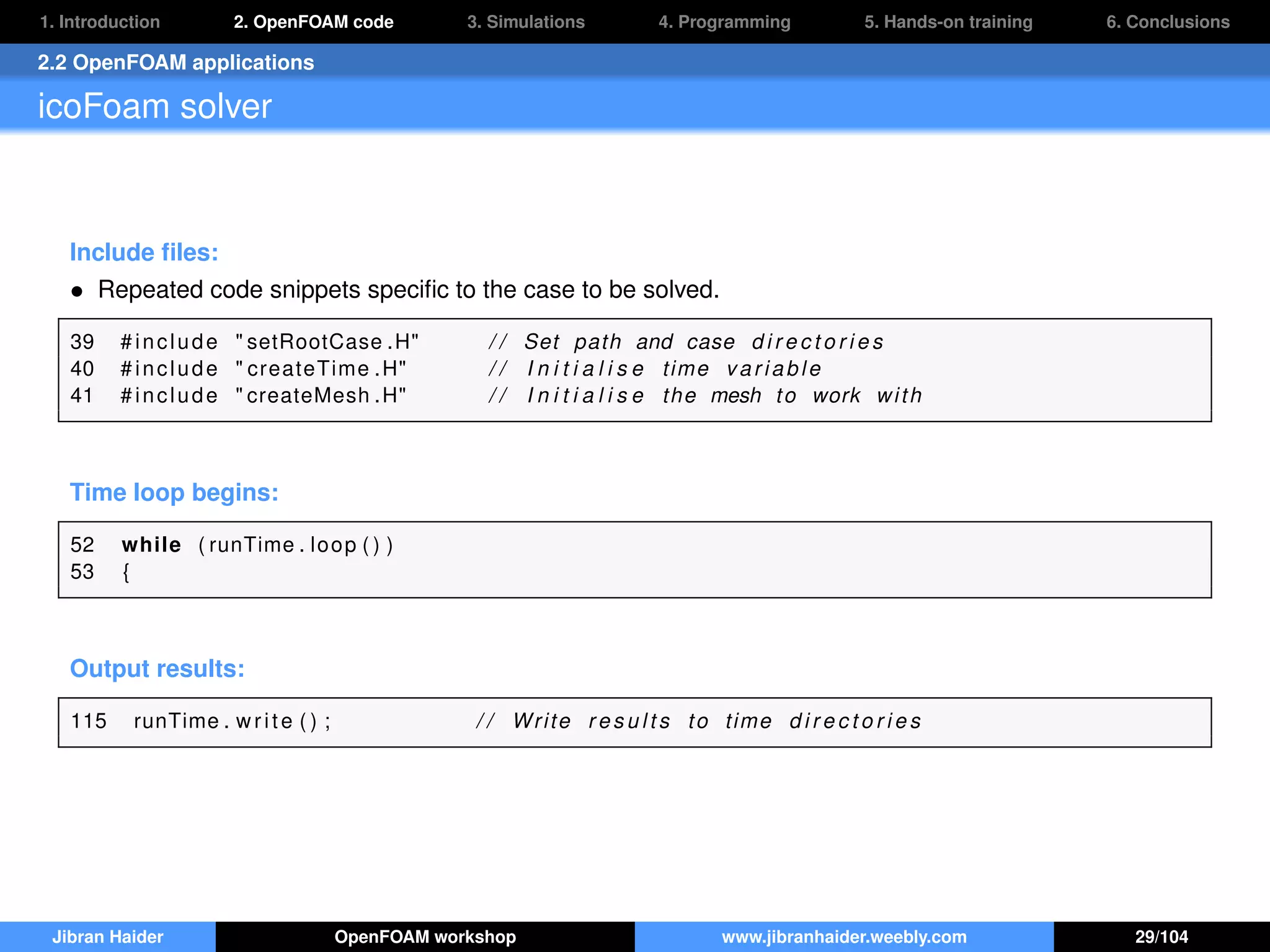The width and height of the screenshot is (1270, 952).
Task: Click the Time loop begins heading
Action: [x=174, y=492]
